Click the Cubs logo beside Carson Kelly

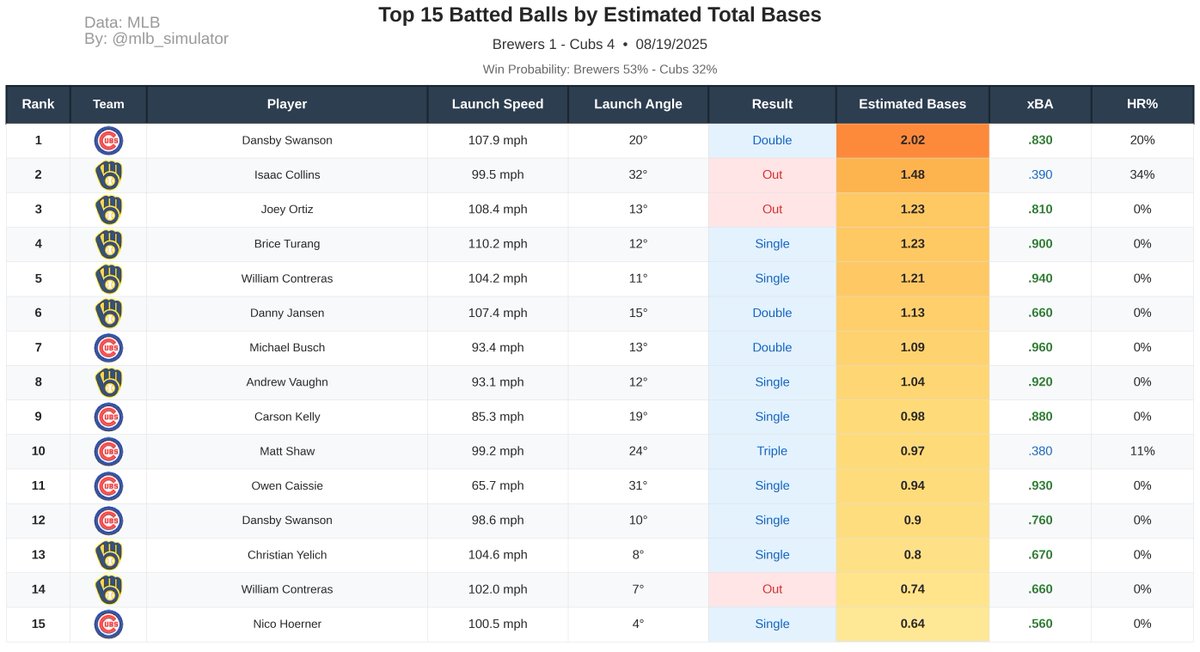108,416
